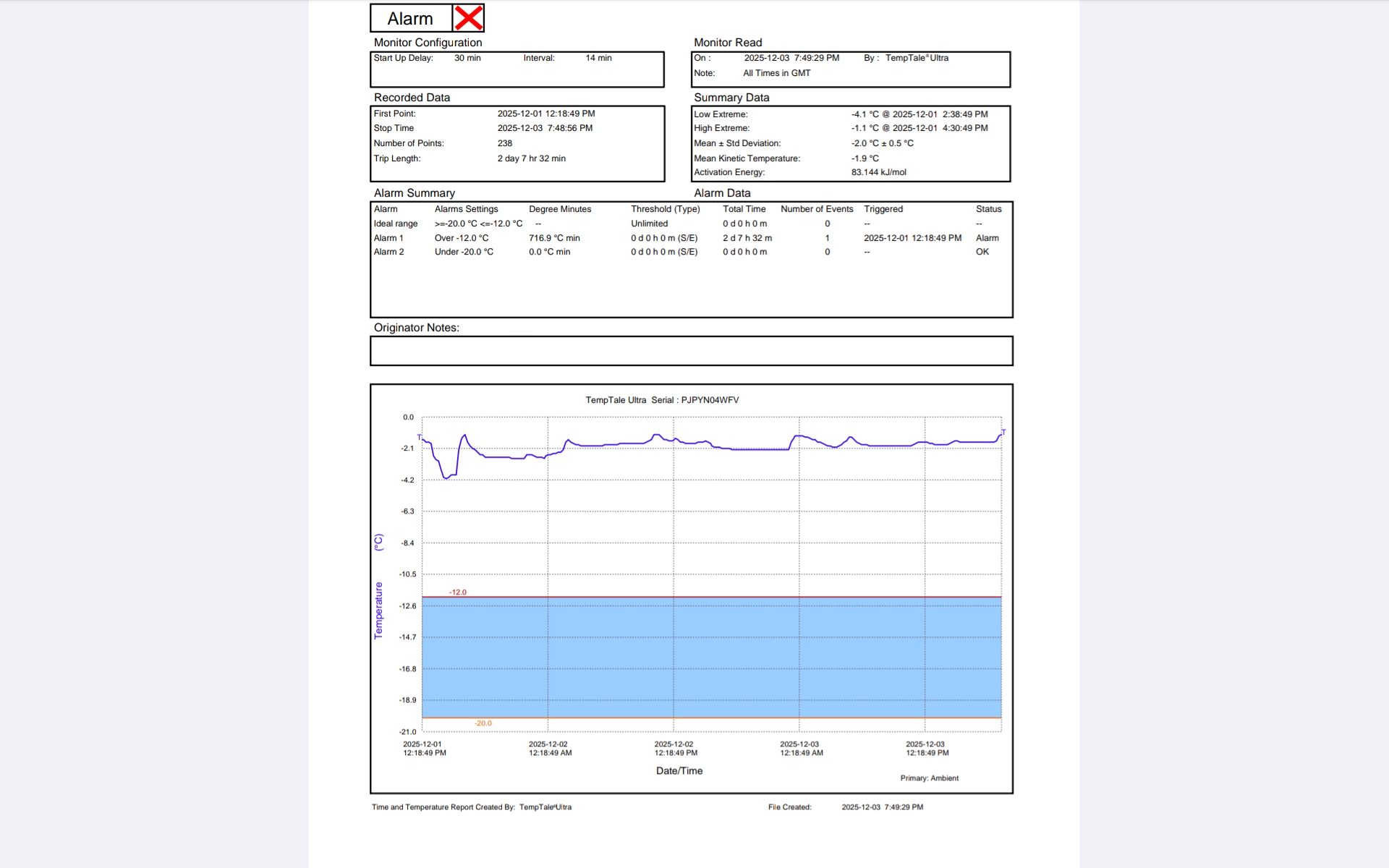Screen dimensions: 1389x868
Task: Click the Start Up Delay 30 min value
Action: [467, 58]
